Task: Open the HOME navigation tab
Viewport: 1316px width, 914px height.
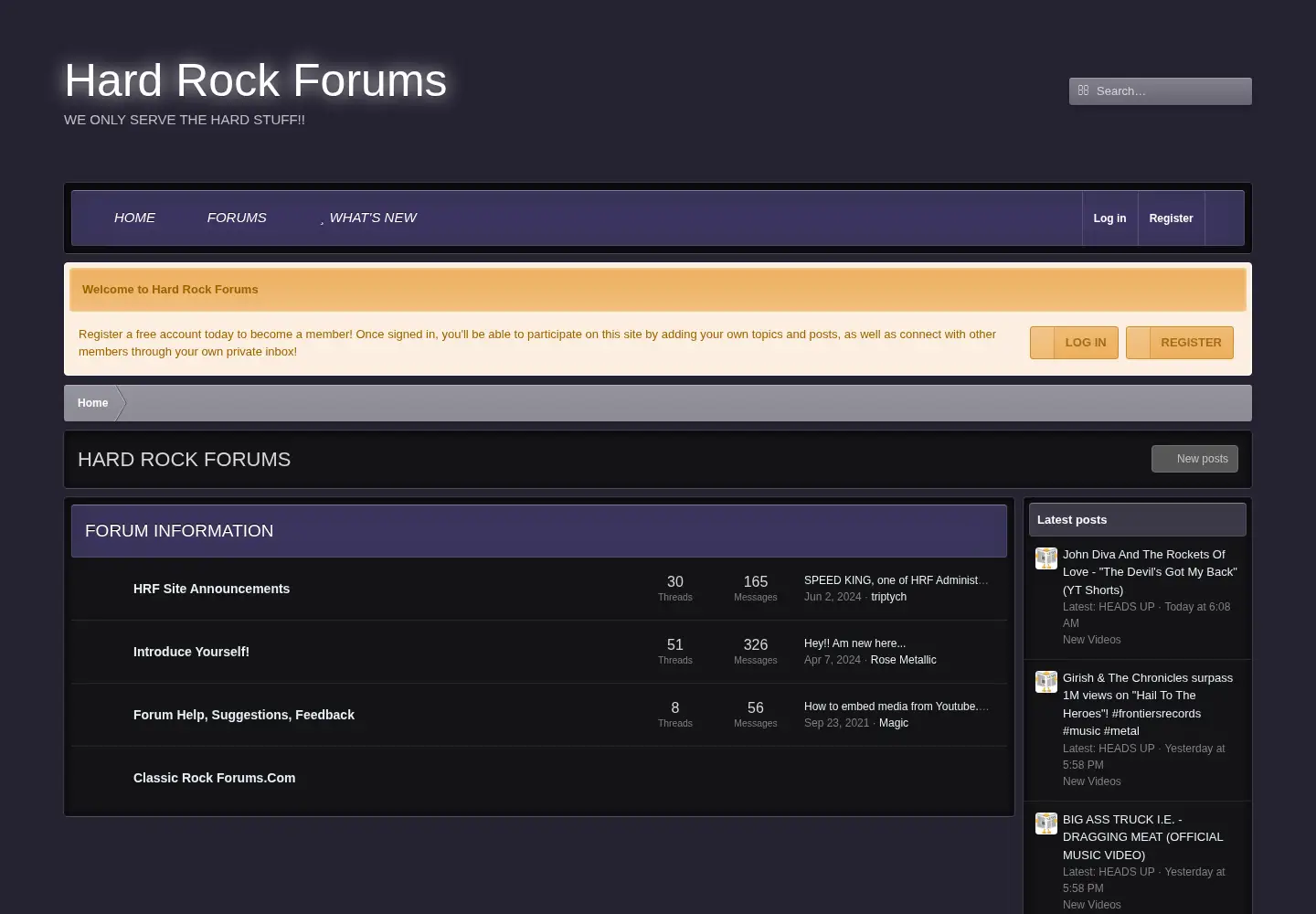Action: tap(134, 218)
